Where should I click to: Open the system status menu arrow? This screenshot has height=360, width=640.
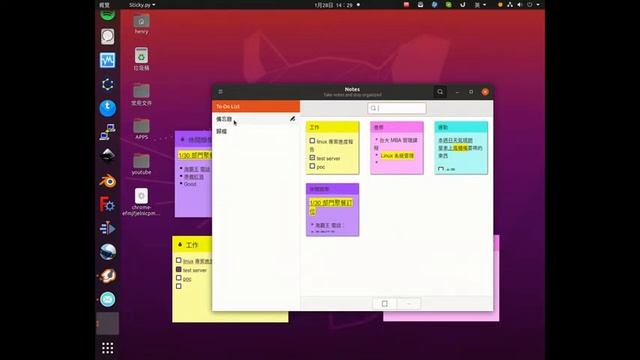538,5
